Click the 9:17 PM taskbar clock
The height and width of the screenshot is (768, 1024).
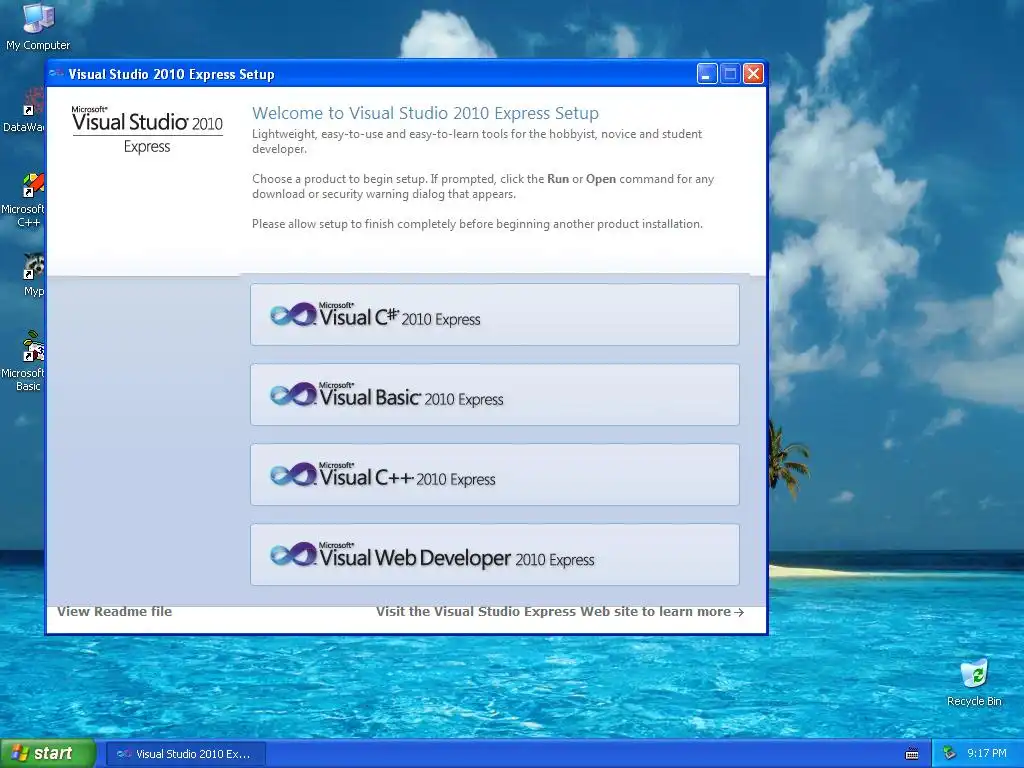click(987, 753)
